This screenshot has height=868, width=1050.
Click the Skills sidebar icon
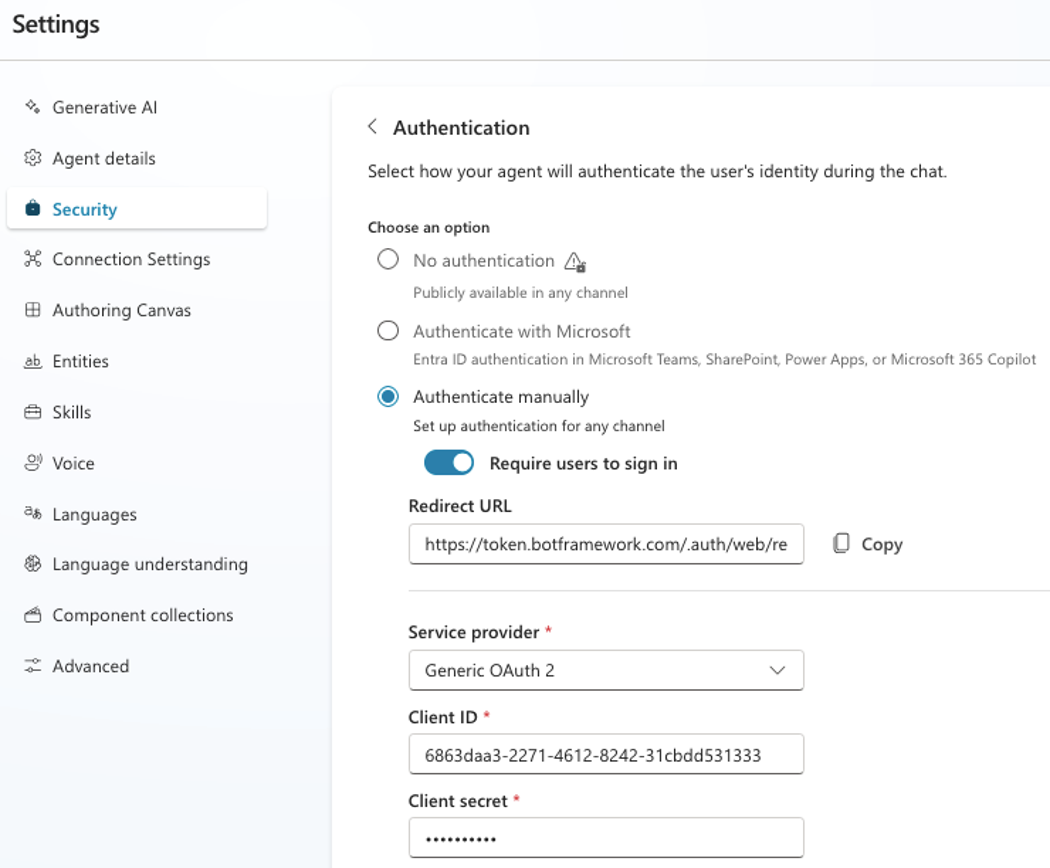pyautogui.click(x=31, y=412)
